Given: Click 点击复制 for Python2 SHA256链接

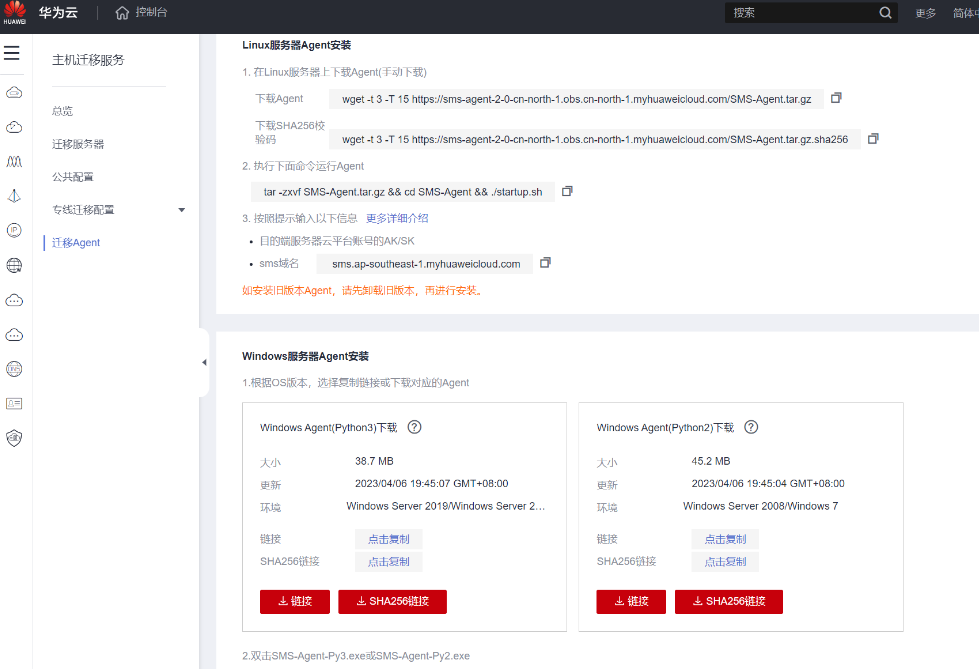Looking at the screenshot, I should pyautogui.click(x=725, y=562).
